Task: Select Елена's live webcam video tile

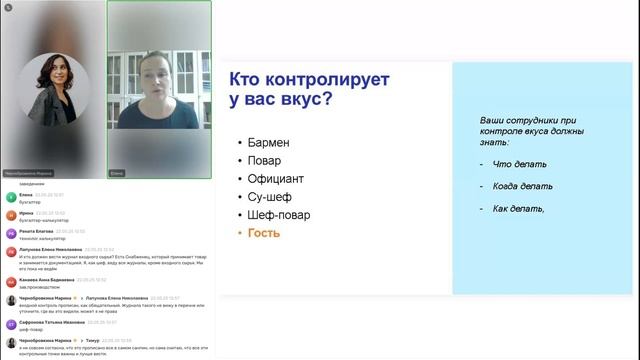Action: (159, 89)
